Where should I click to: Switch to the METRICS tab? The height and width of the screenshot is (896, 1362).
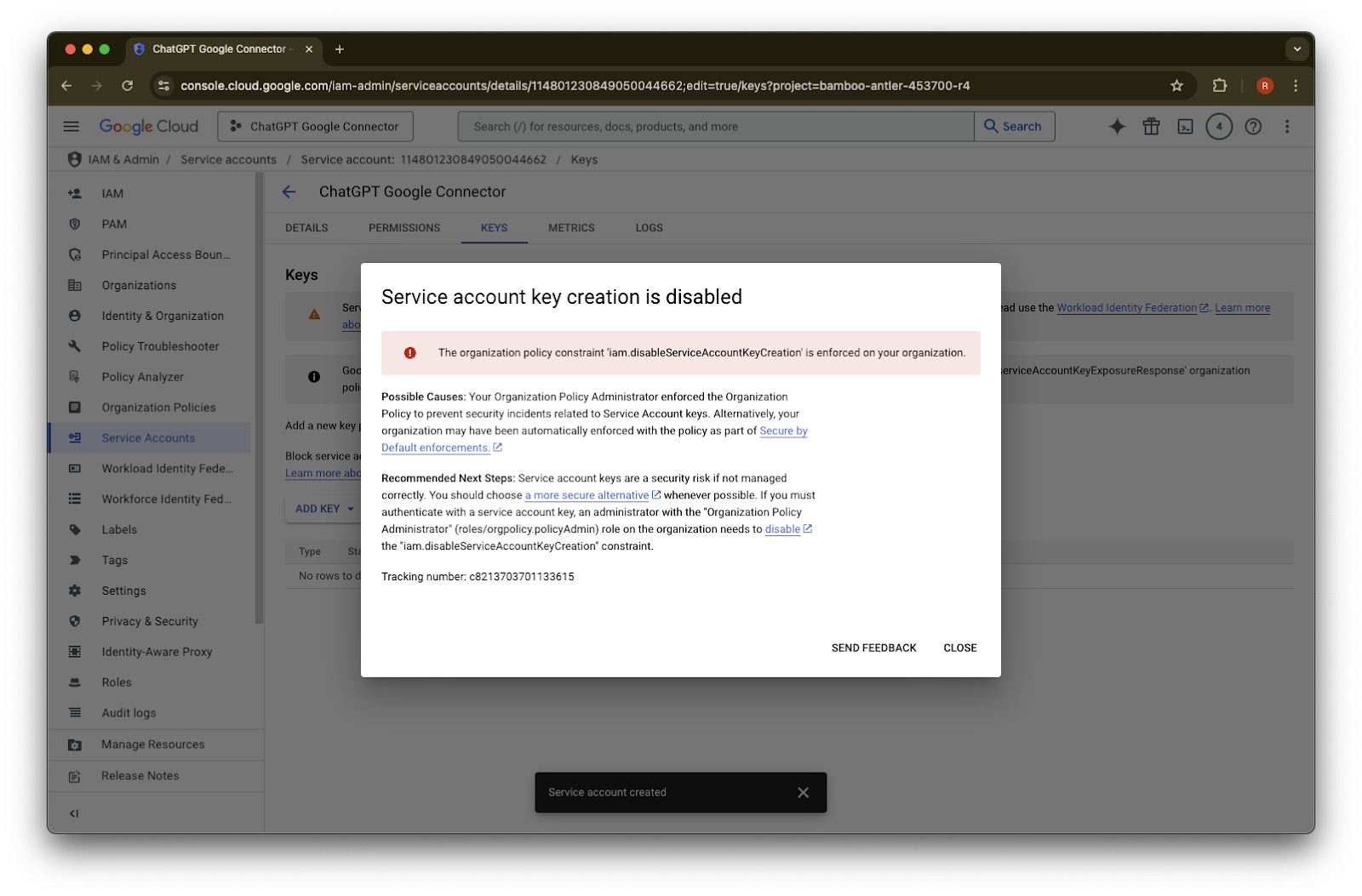pyautogui.click(x=571, y=228)
